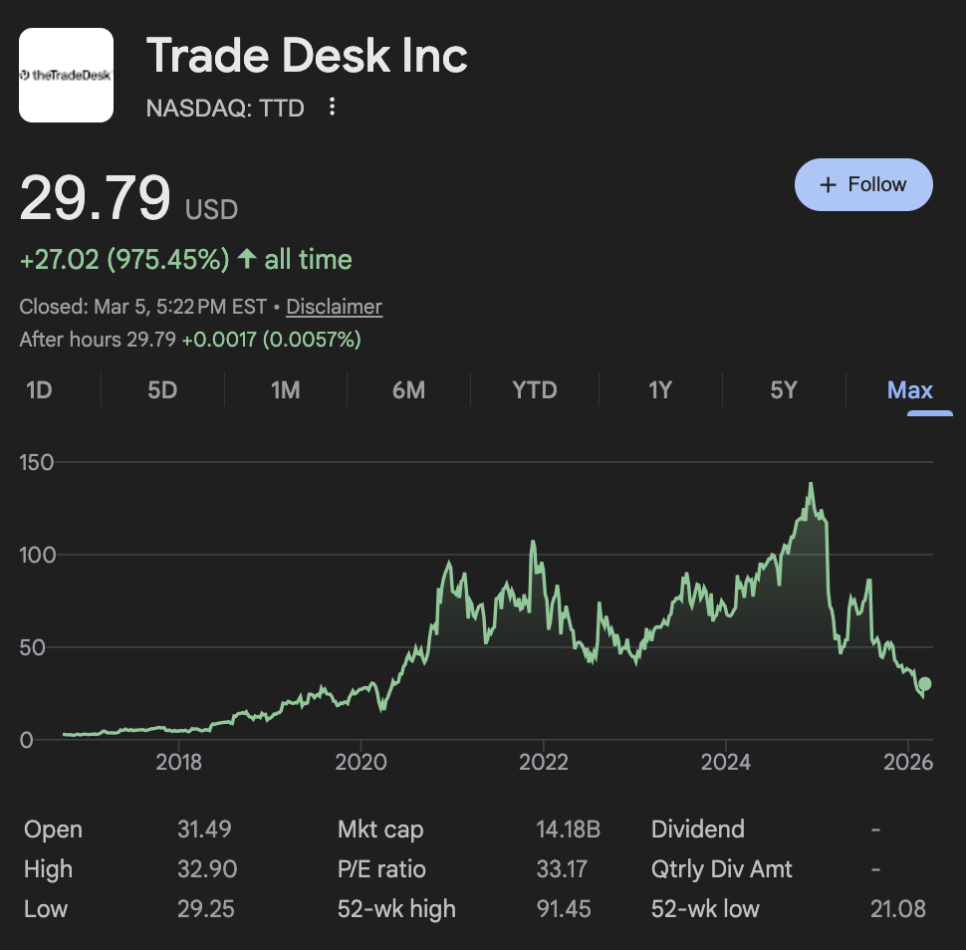
Task: Open the Disclaimer link
Action: pos(334,307)
